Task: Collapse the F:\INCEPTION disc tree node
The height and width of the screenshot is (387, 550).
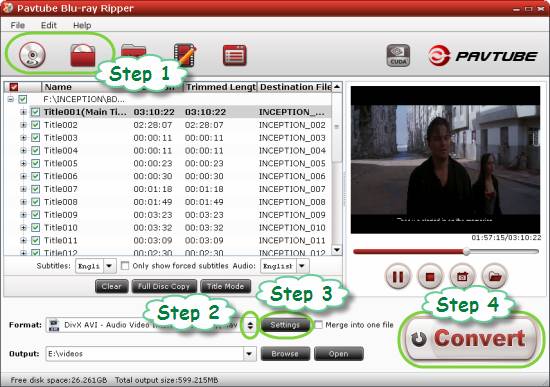Action: click(x=11, y=99)
